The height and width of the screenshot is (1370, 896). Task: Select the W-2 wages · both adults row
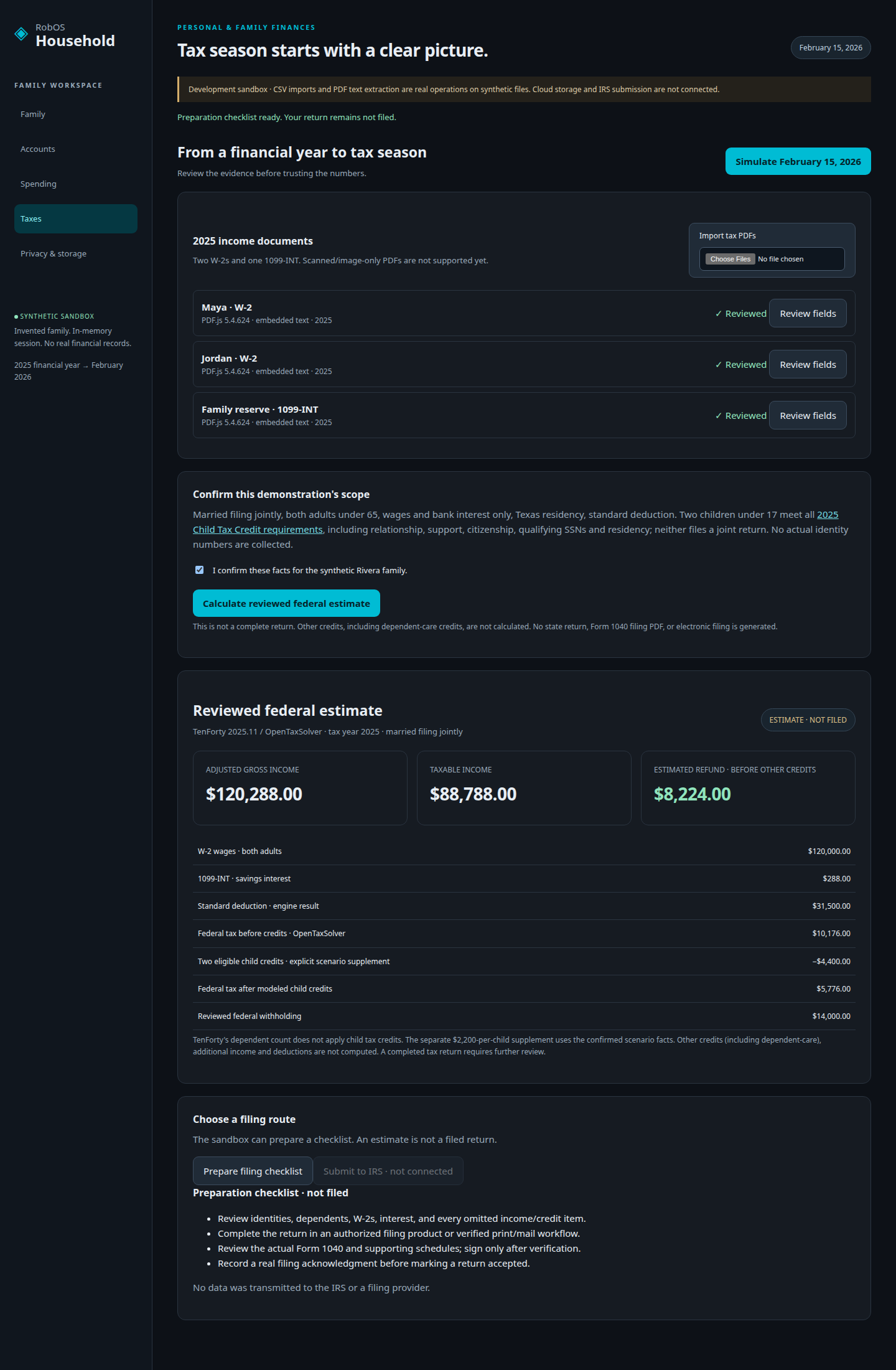point(524,852)
